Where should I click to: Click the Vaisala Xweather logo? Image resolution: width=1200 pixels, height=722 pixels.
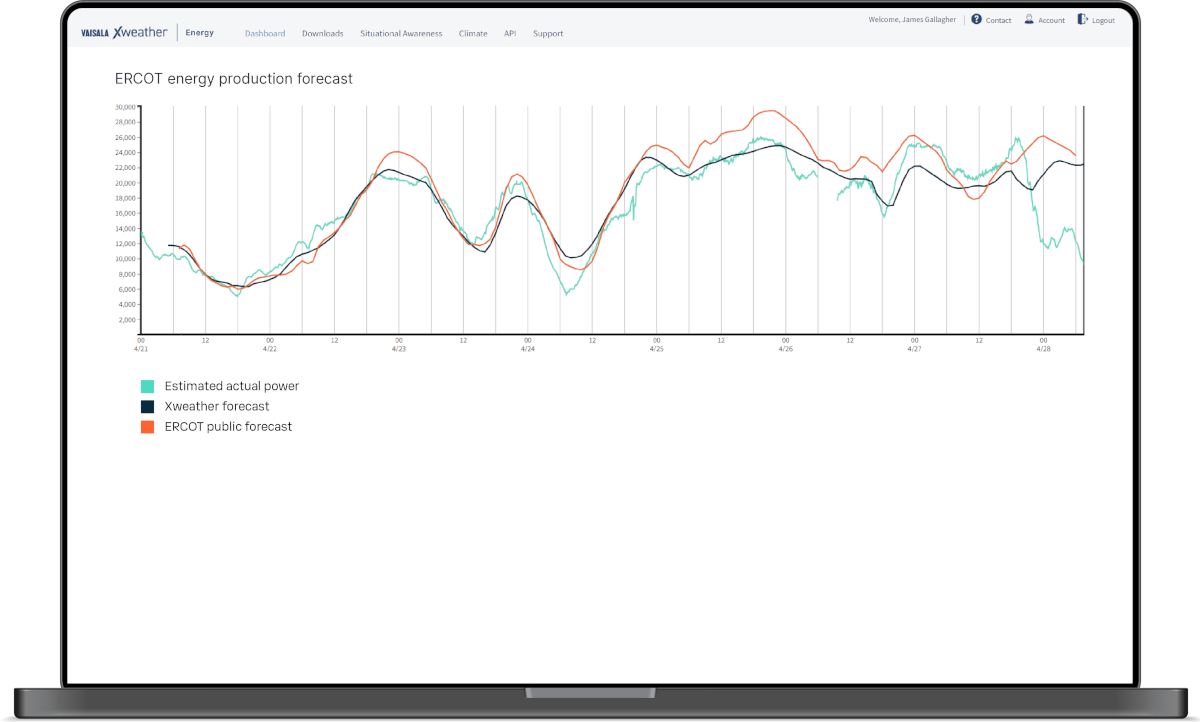[124, 33]
